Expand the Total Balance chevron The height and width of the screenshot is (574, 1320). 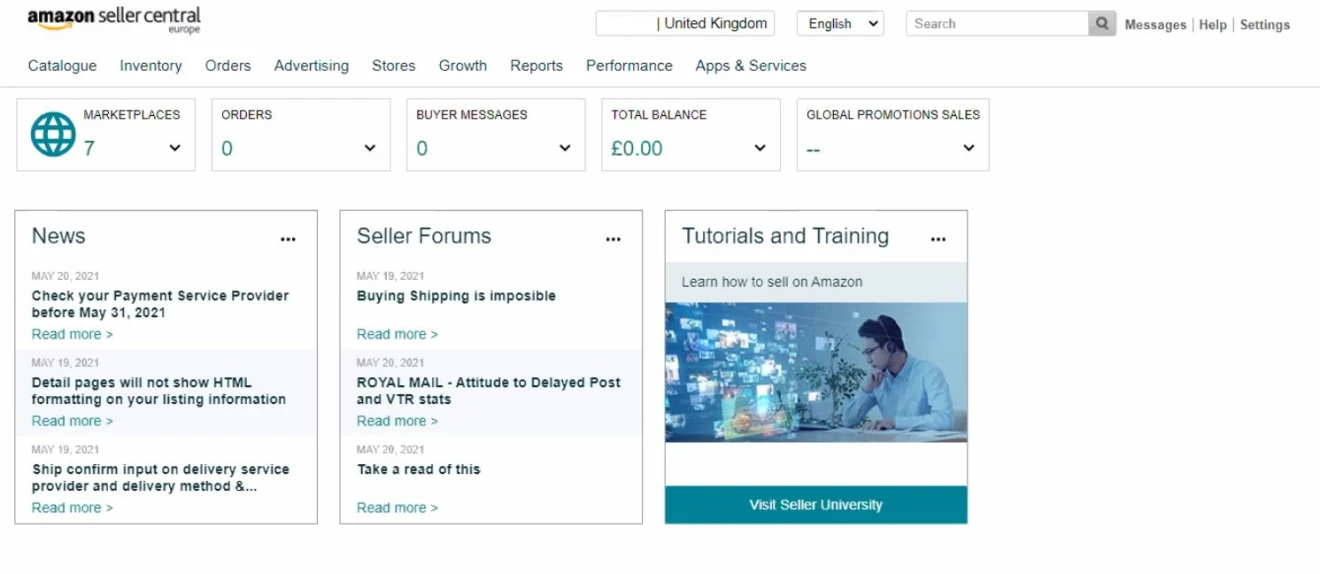pyautogui.click(x=760, y=148)
